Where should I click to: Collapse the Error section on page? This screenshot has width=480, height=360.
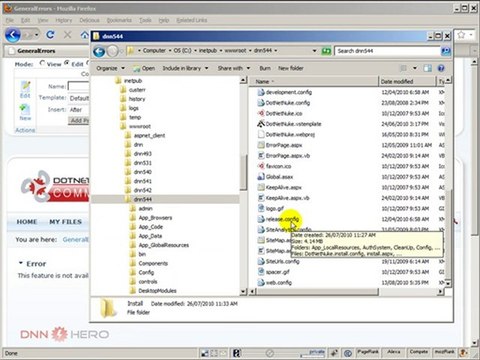21,263
